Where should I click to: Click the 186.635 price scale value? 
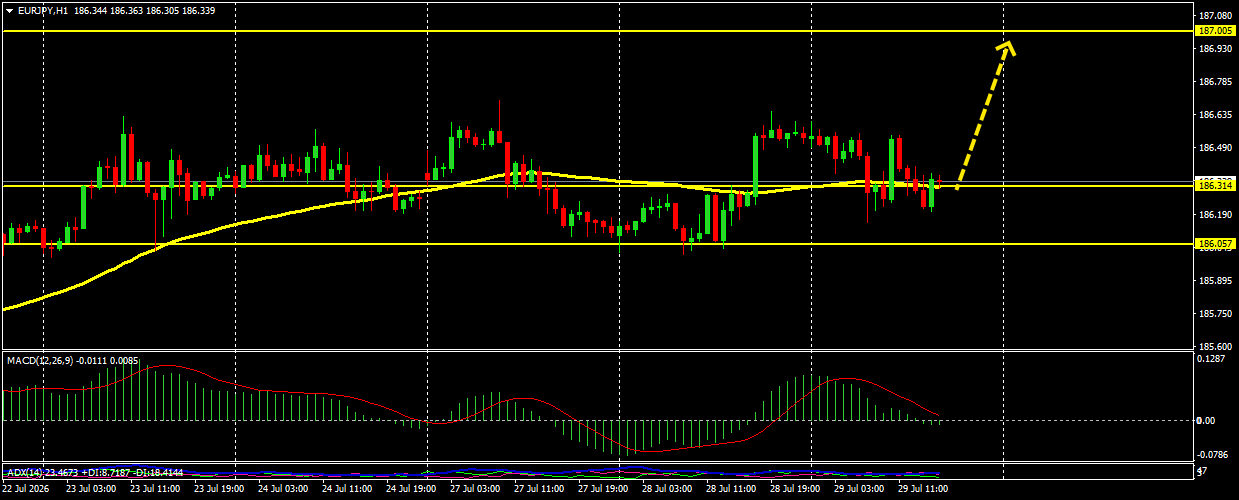click(1215, 115)
